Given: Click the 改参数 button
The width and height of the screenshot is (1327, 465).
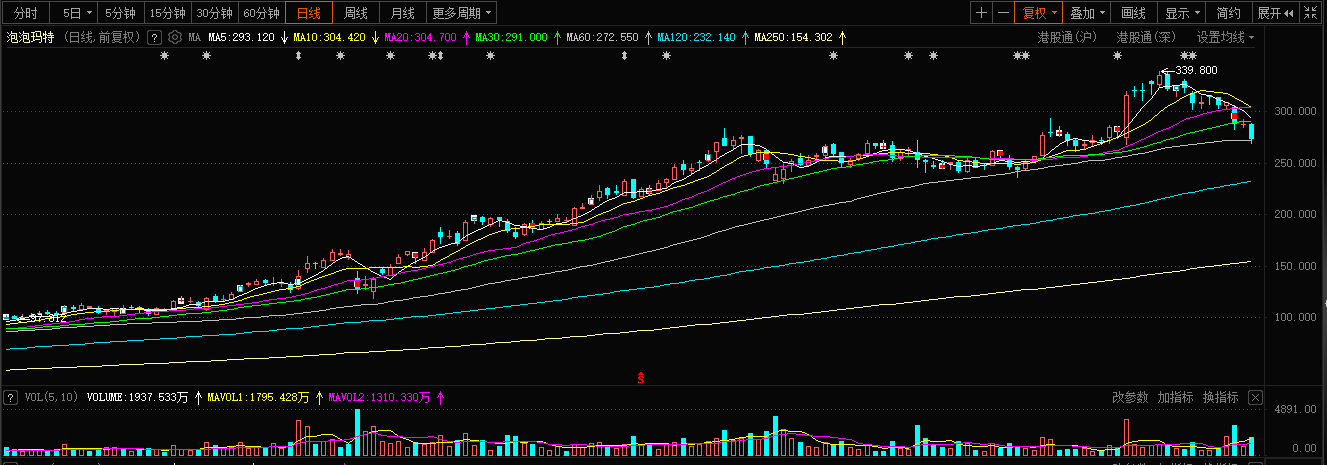Looking at the screenshot, I should coord(1130,397).
